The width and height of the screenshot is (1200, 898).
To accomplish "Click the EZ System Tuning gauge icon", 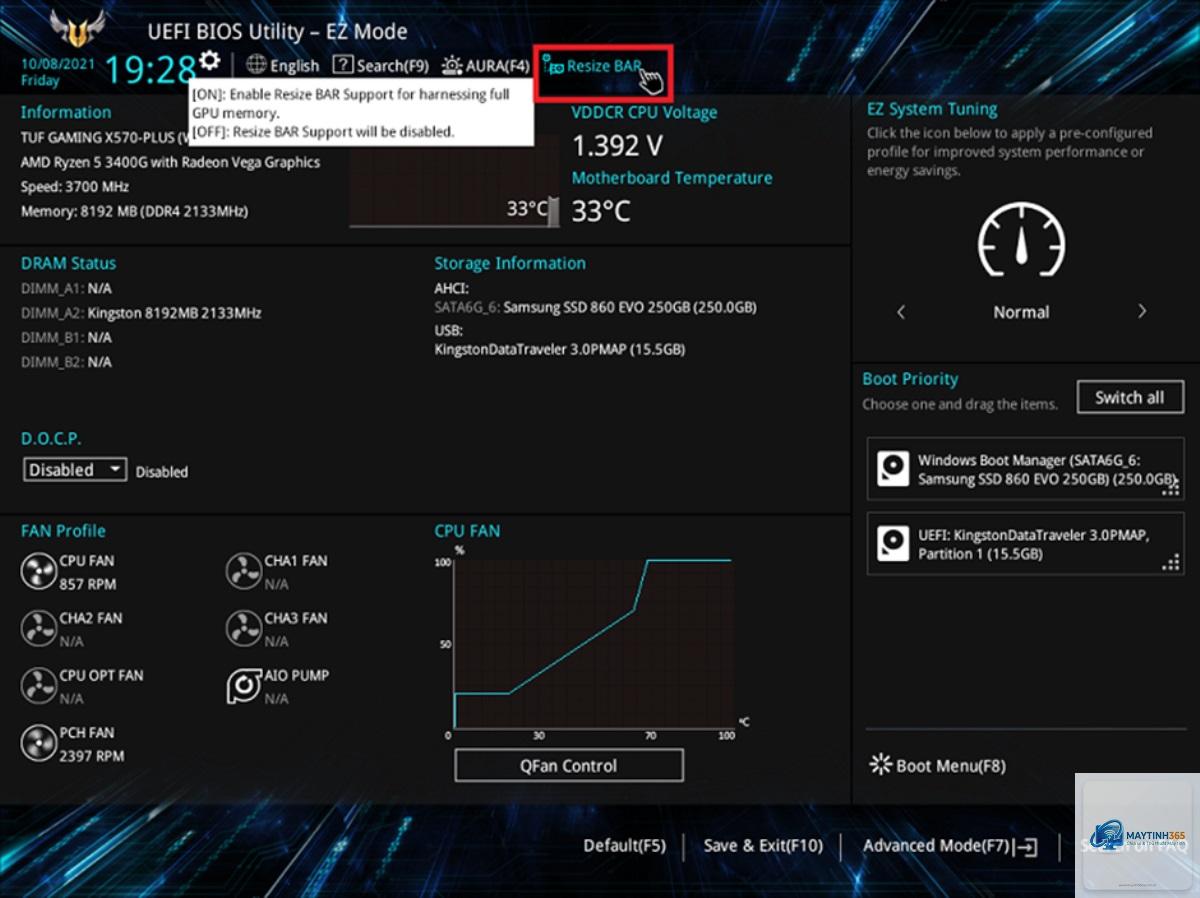I will (x=1020, y=241).
